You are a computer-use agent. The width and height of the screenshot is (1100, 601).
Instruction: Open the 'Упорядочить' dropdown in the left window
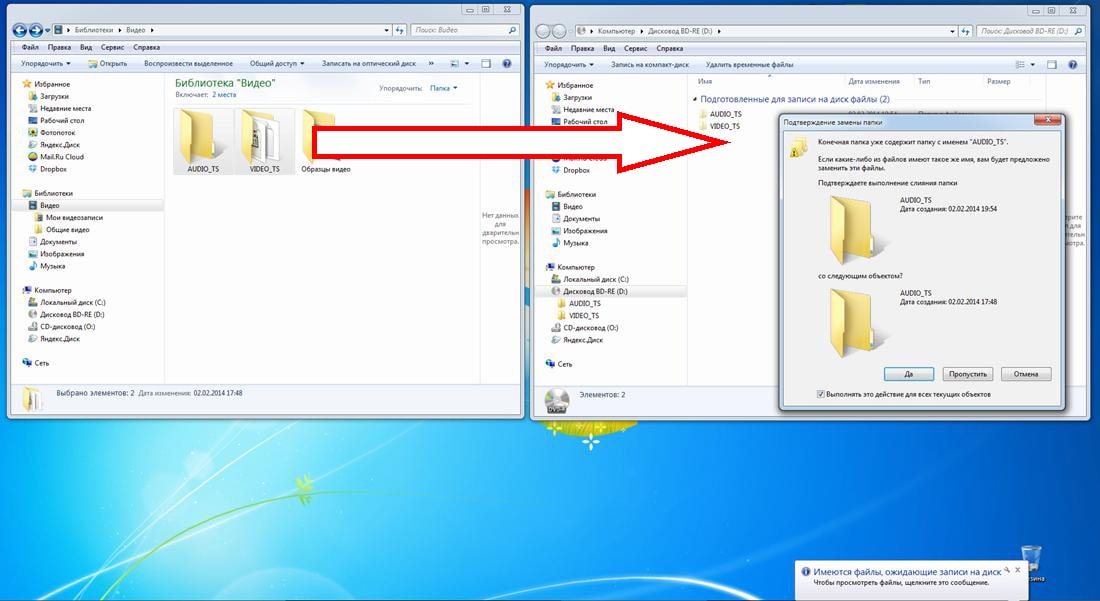point(46,64)
